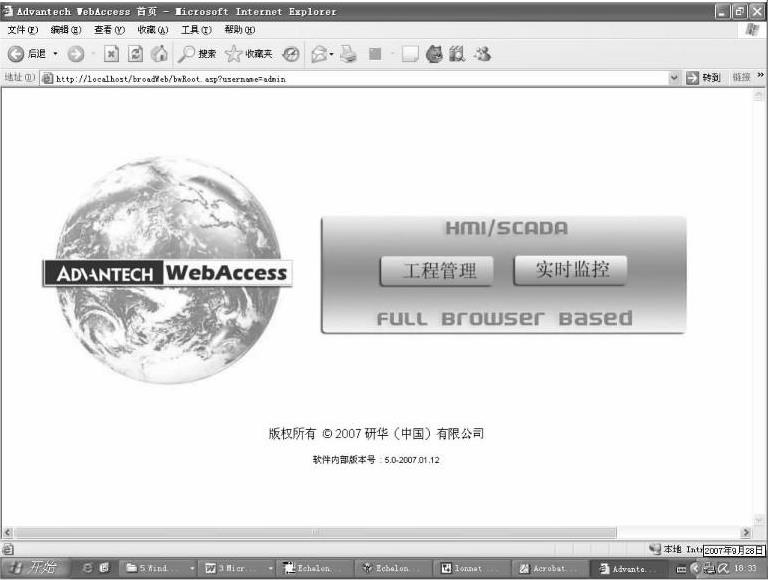
Task: Click the Back (后退) navigation button
Action: [26, 53]
